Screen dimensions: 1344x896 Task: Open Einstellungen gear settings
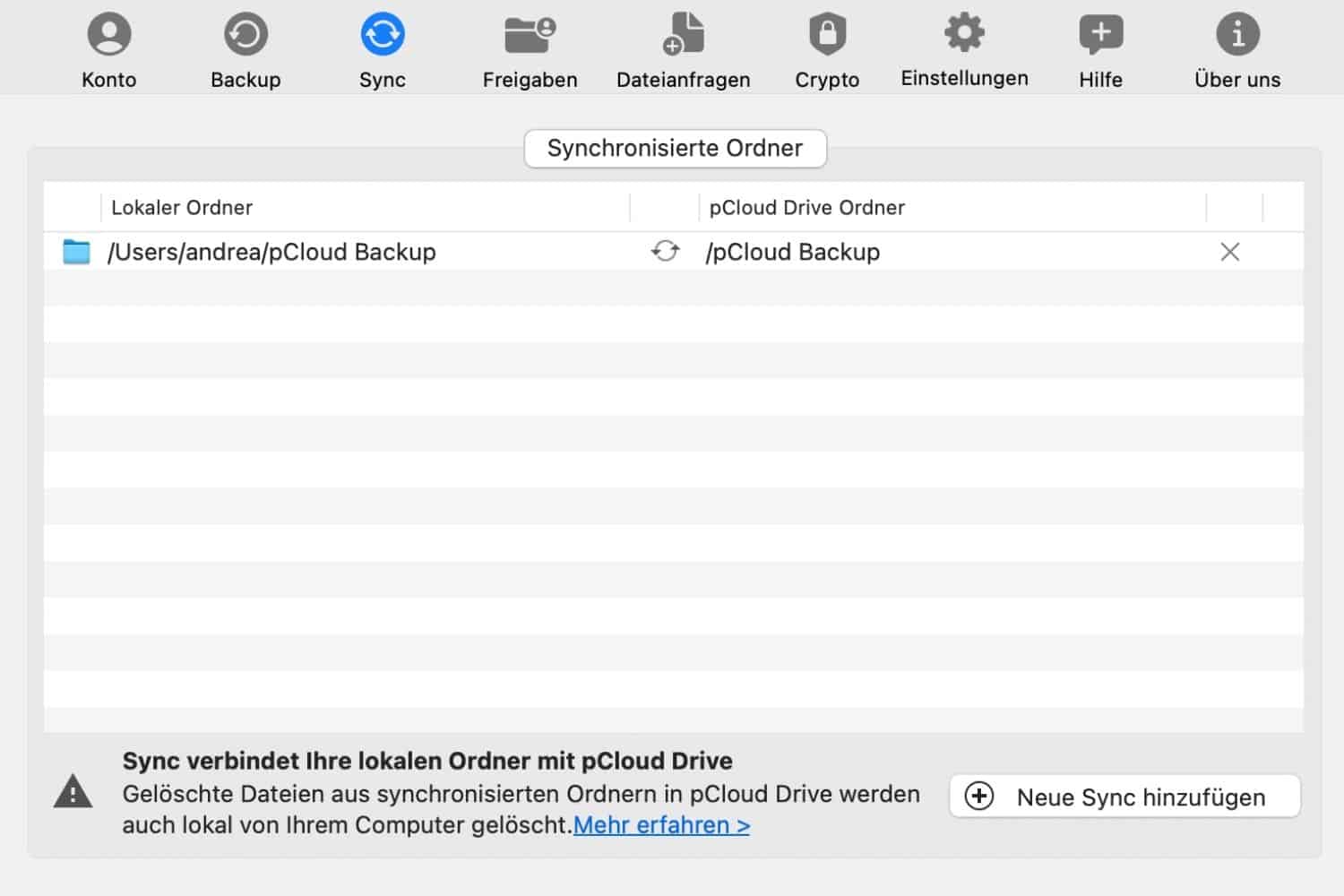[x=964, y=50]
